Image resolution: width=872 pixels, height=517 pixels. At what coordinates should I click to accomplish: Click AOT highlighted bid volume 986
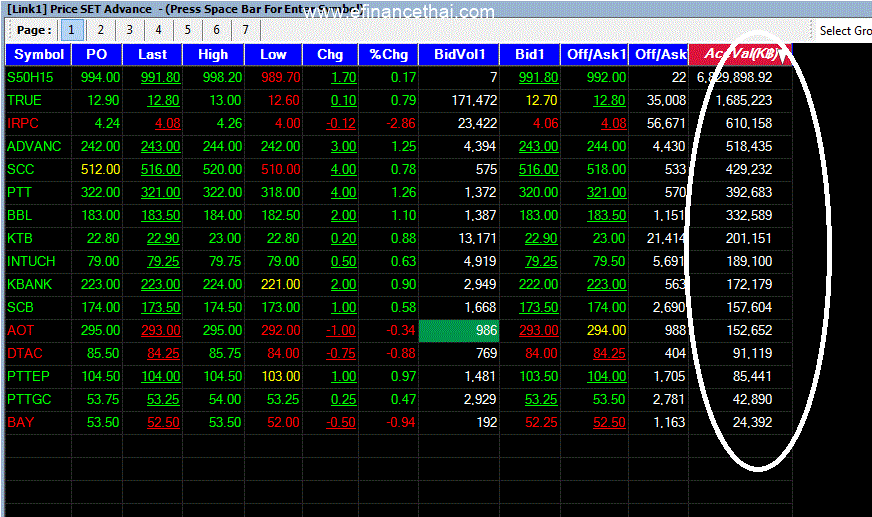pos(459,330)
